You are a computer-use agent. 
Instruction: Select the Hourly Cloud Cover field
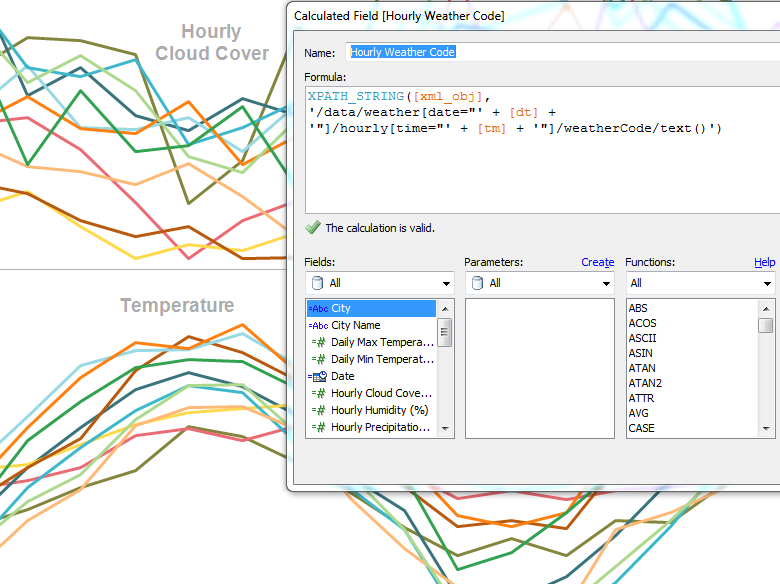[371, 393]
